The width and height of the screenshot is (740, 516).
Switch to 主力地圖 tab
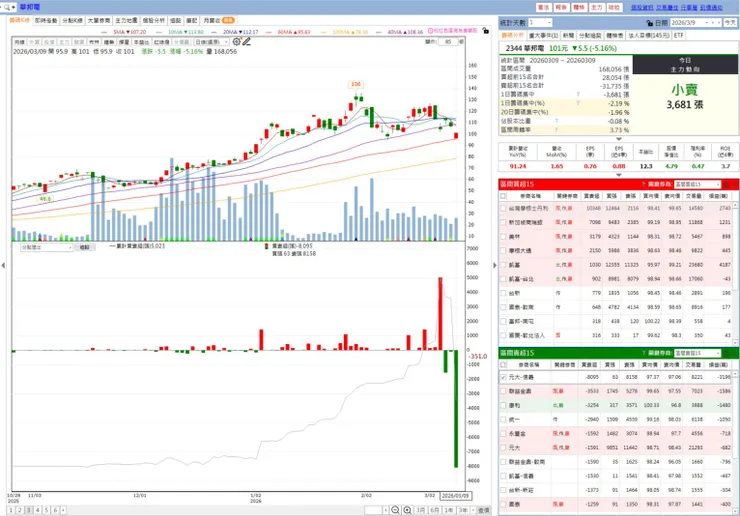point(126,21)
